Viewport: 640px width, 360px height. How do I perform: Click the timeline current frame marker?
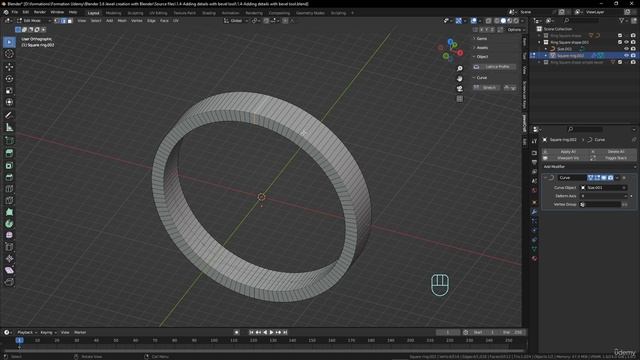(19, 340)
